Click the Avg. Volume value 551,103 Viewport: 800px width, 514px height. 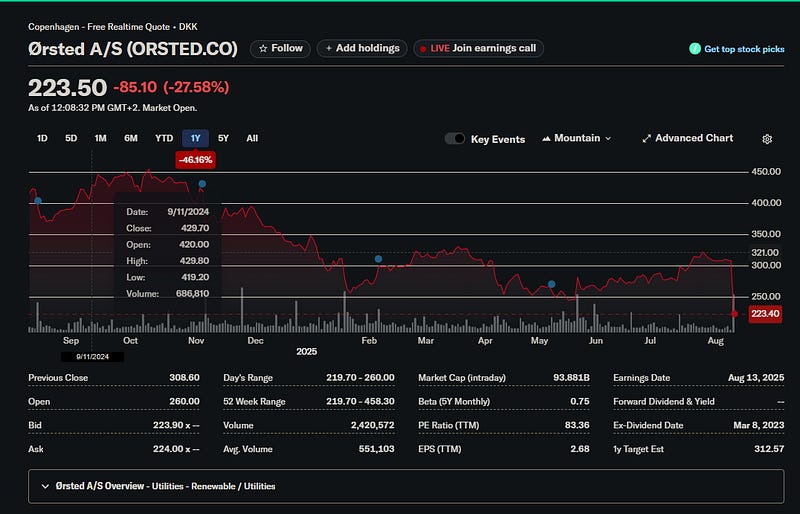pyautogui.click(x=377, y=449)
